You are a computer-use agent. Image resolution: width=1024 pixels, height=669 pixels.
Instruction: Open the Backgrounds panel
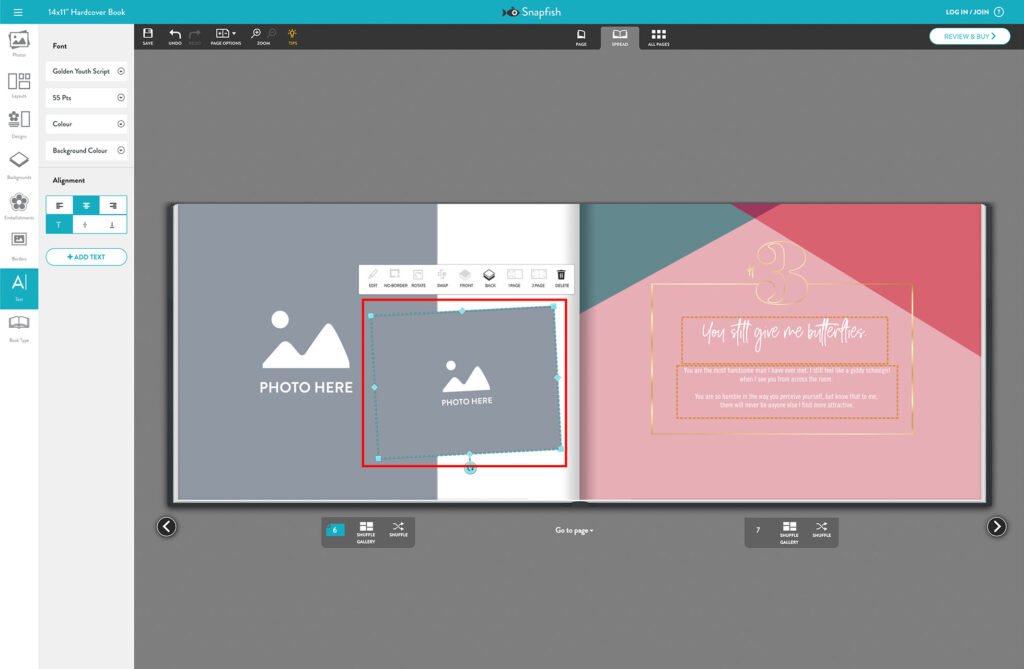[18, 164]
